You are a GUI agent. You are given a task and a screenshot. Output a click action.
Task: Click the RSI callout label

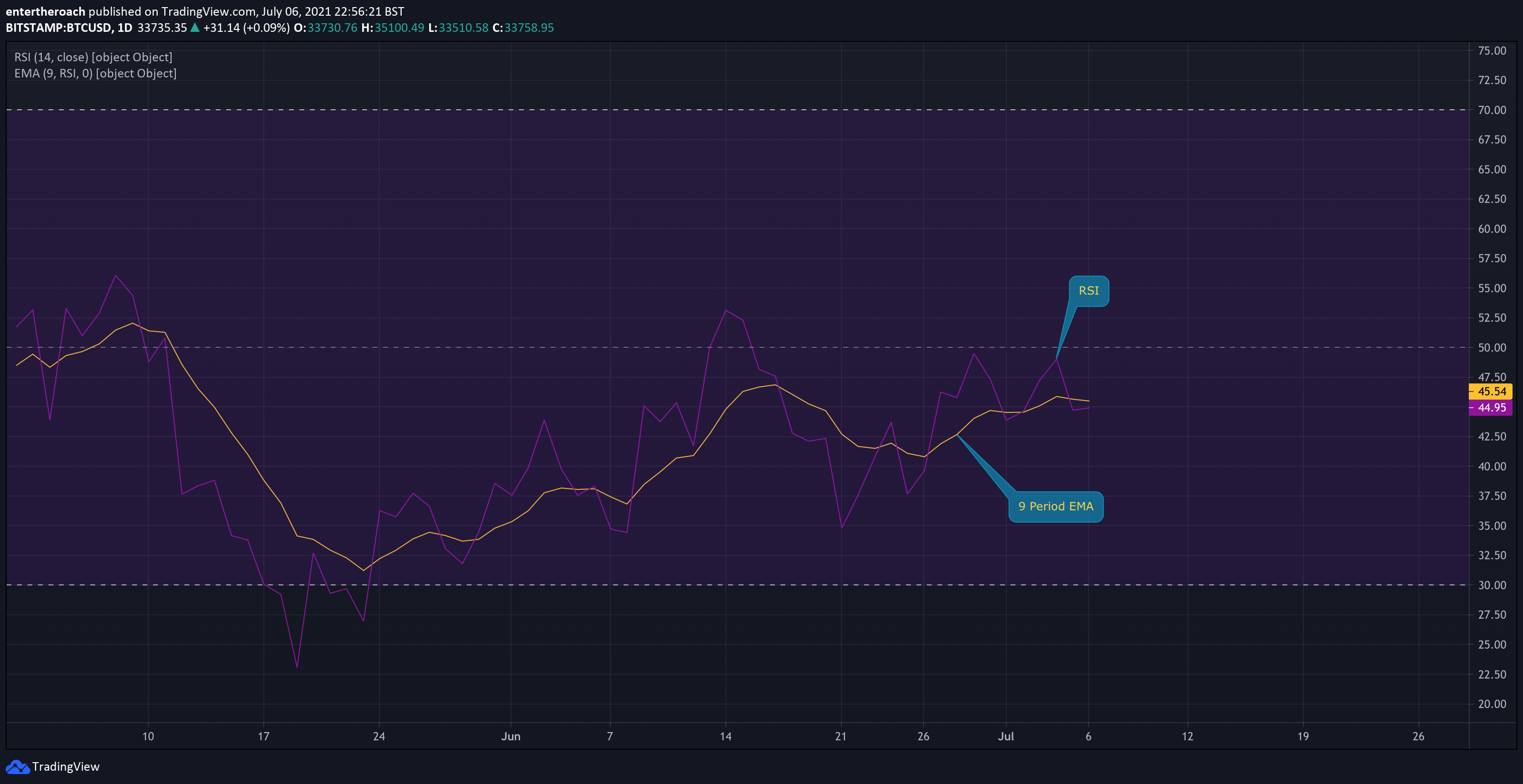[x=1089, y=291]
